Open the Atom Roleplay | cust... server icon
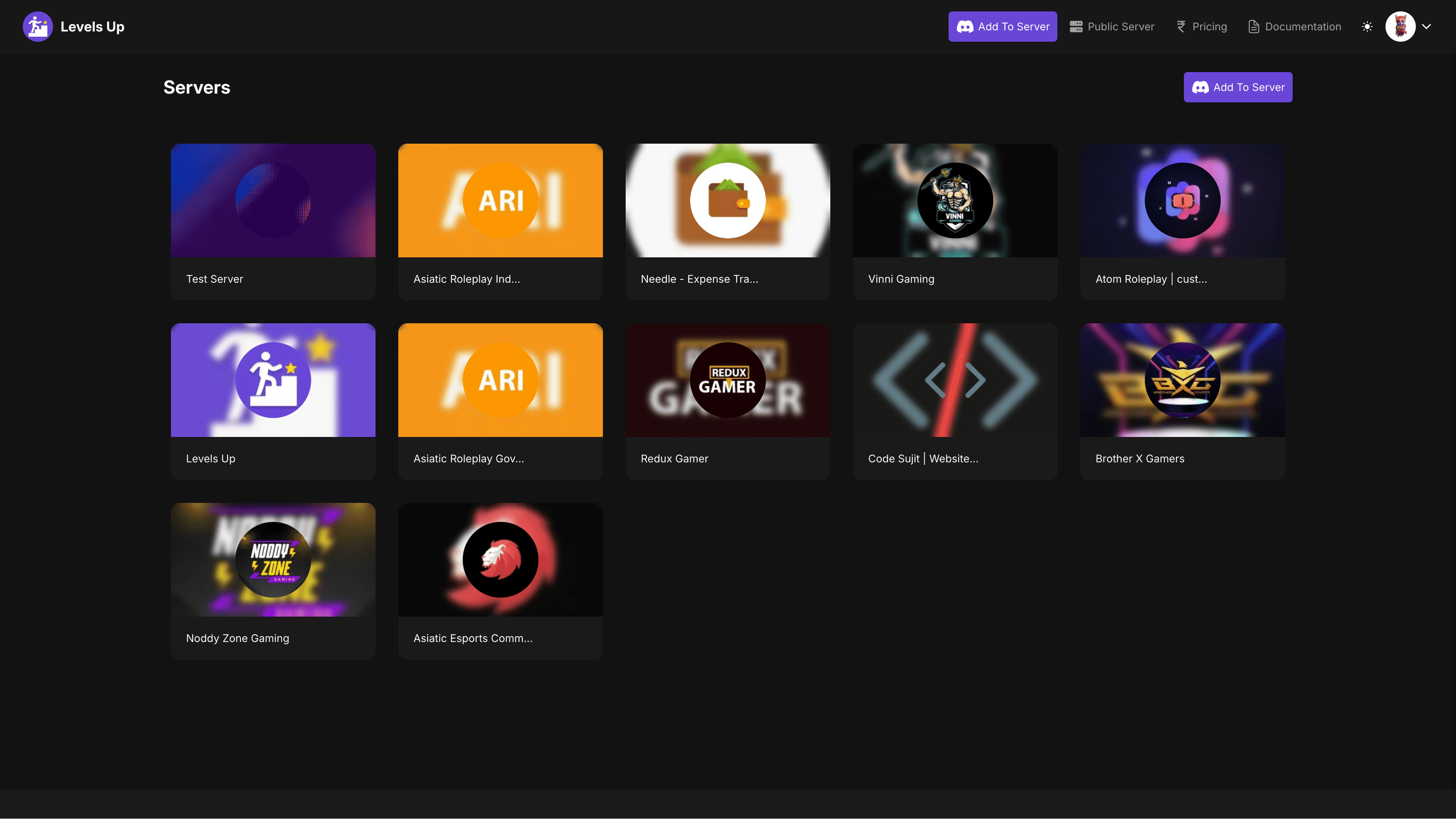 click(x=1183, y=201)
